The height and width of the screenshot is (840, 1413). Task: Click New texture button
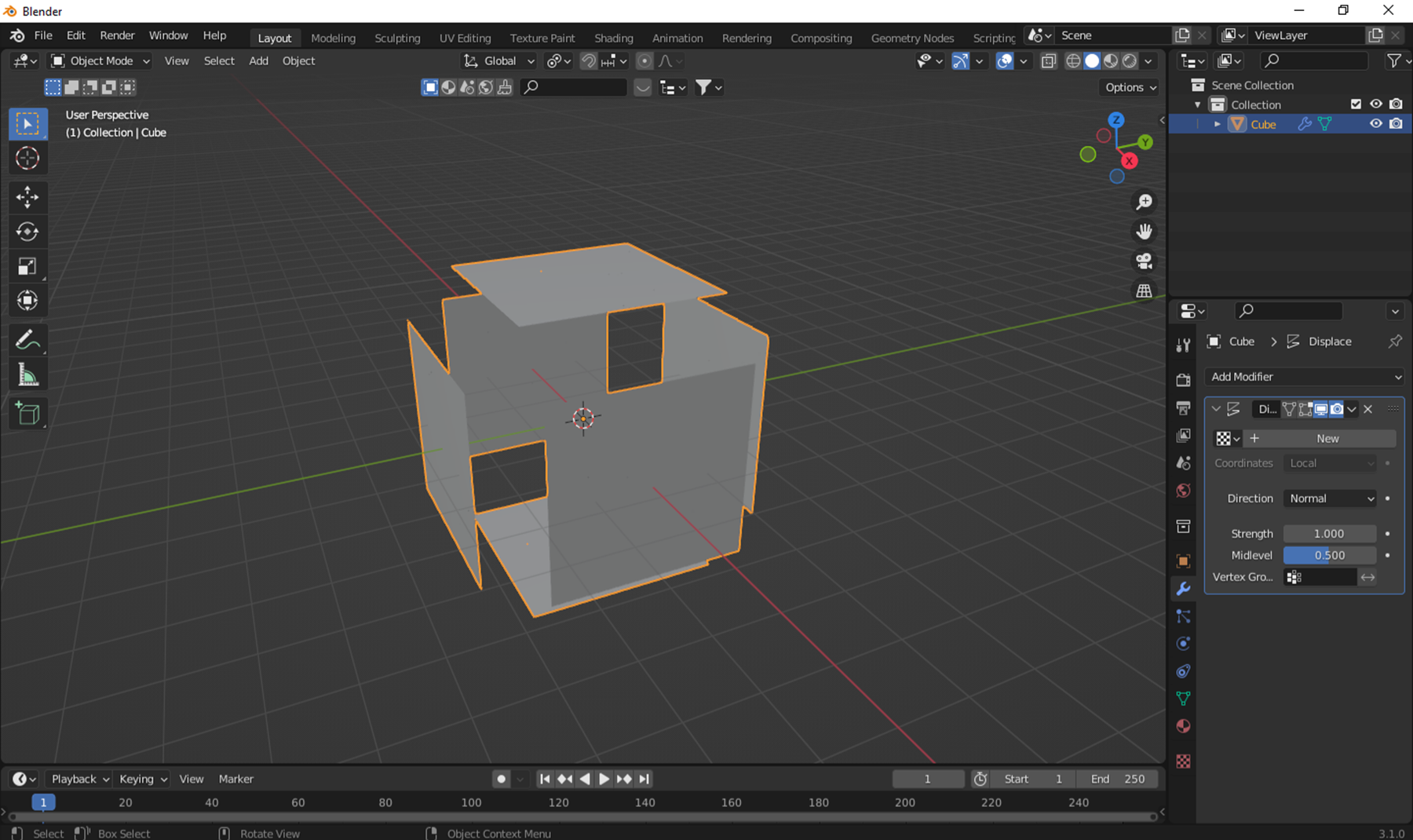(1320, 438)
